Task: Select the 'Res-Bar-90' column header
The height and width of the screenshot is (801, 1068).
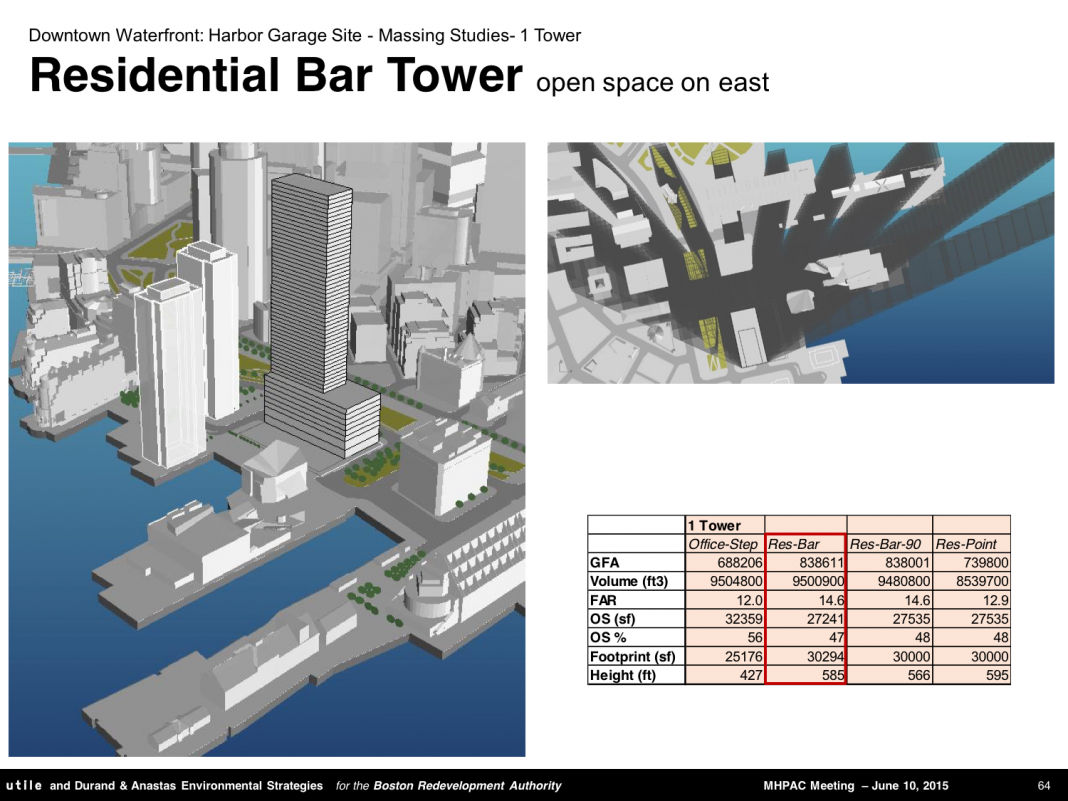Action: pyautogui.click(x=885, y=544)
